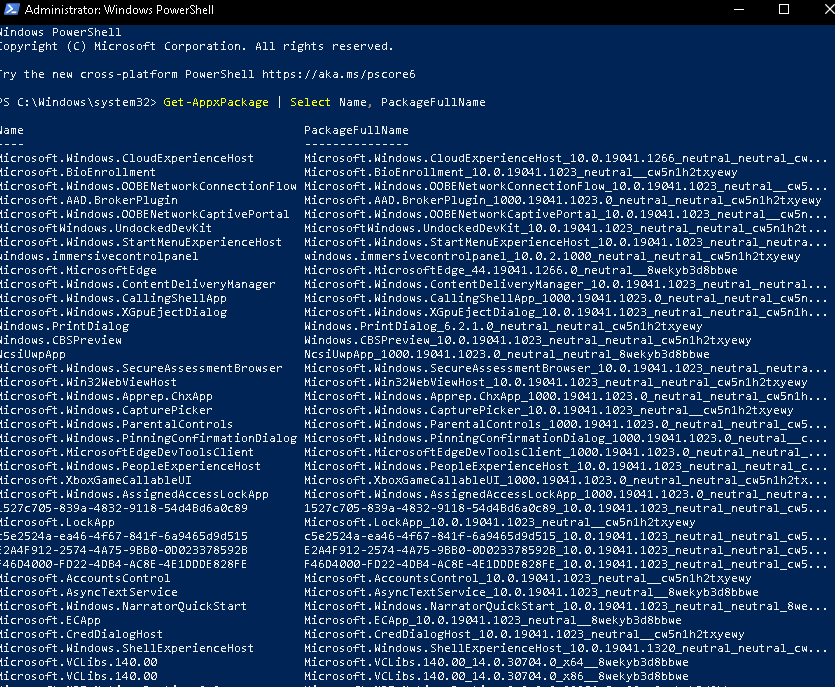Click Microsoft.MicrosoftEdge in the Name column
835x687 pixels.
[x=78, y=271]
